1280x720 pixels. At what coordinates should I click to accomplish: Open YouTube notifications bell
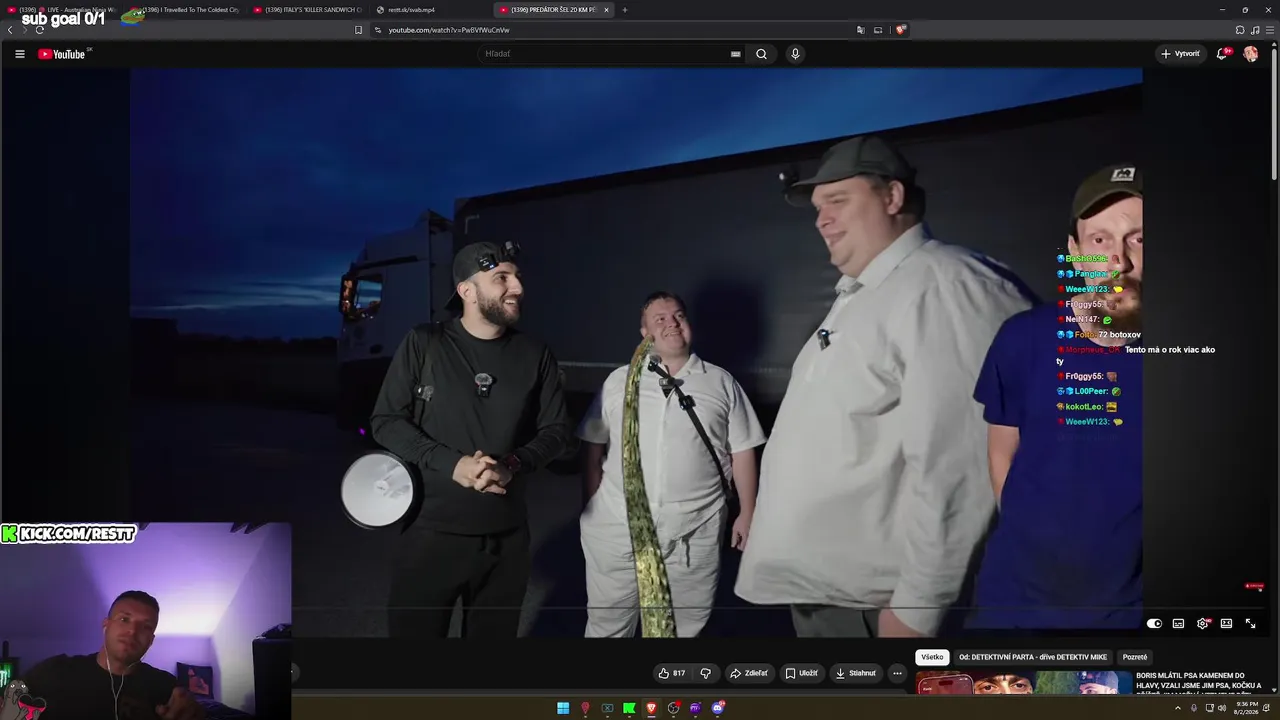pyautogui.click(x=1222, y=54)
